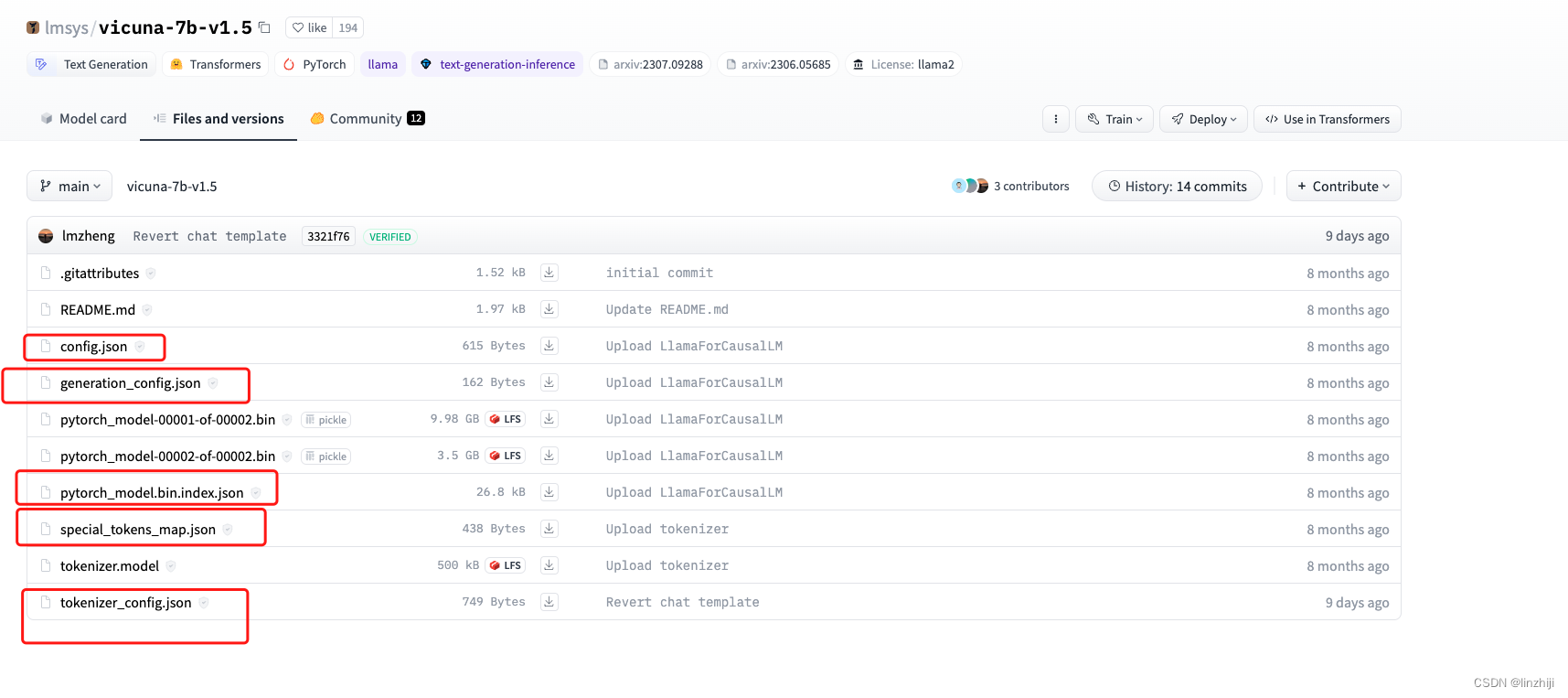The image size is (1568, 698).
Task: Click the lmzheng avatar in commit row
Action: (x=46, y=236)
